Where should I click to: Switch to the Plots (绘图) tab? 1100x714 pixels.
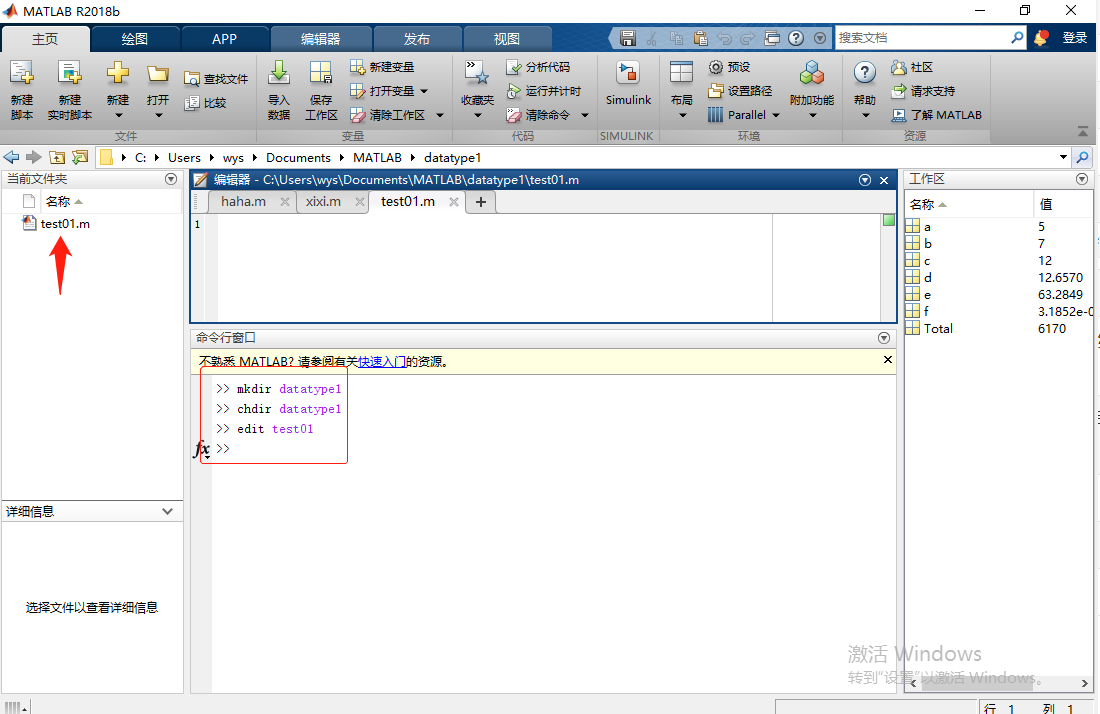point(135,39)
